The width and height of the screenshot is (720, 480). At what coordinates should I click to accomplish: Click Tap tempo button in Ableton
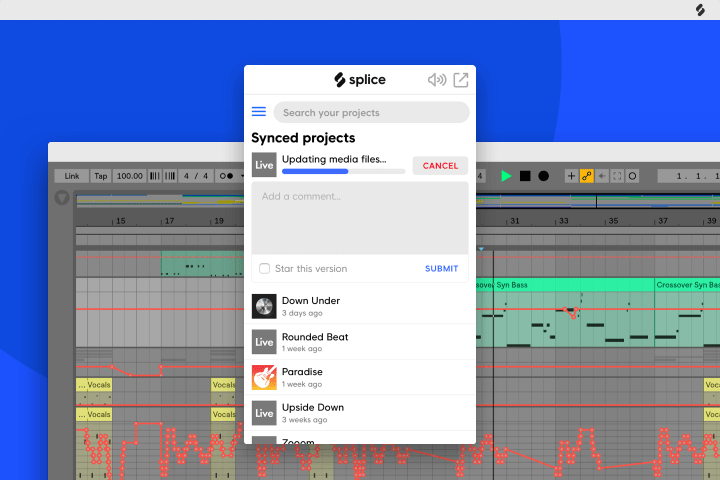(x=101, y=176)
